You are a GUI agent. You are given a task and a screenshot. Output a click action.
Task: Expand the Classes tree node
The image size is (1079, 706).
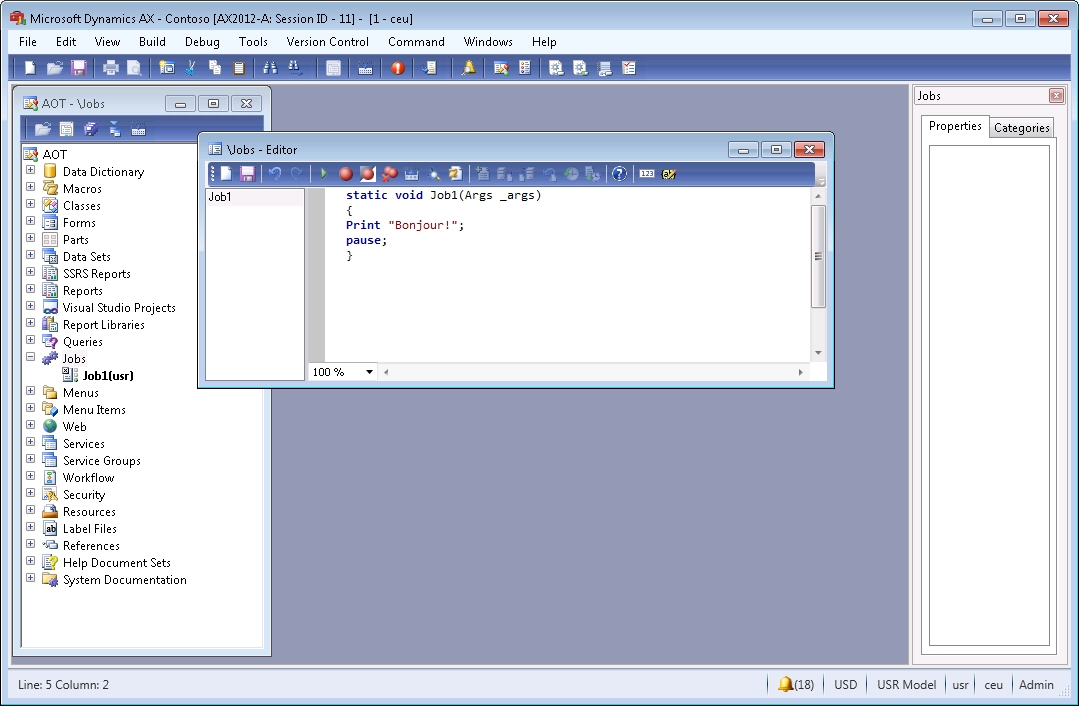click(30, 205)
